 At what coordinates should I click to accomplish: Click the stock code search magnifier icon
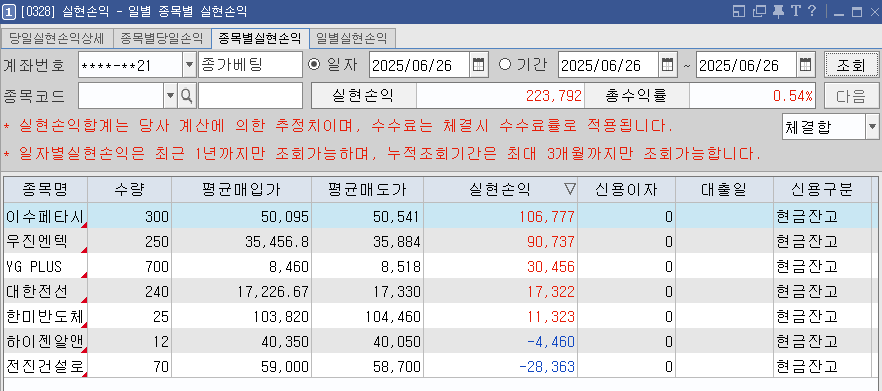tap(186, 96)
